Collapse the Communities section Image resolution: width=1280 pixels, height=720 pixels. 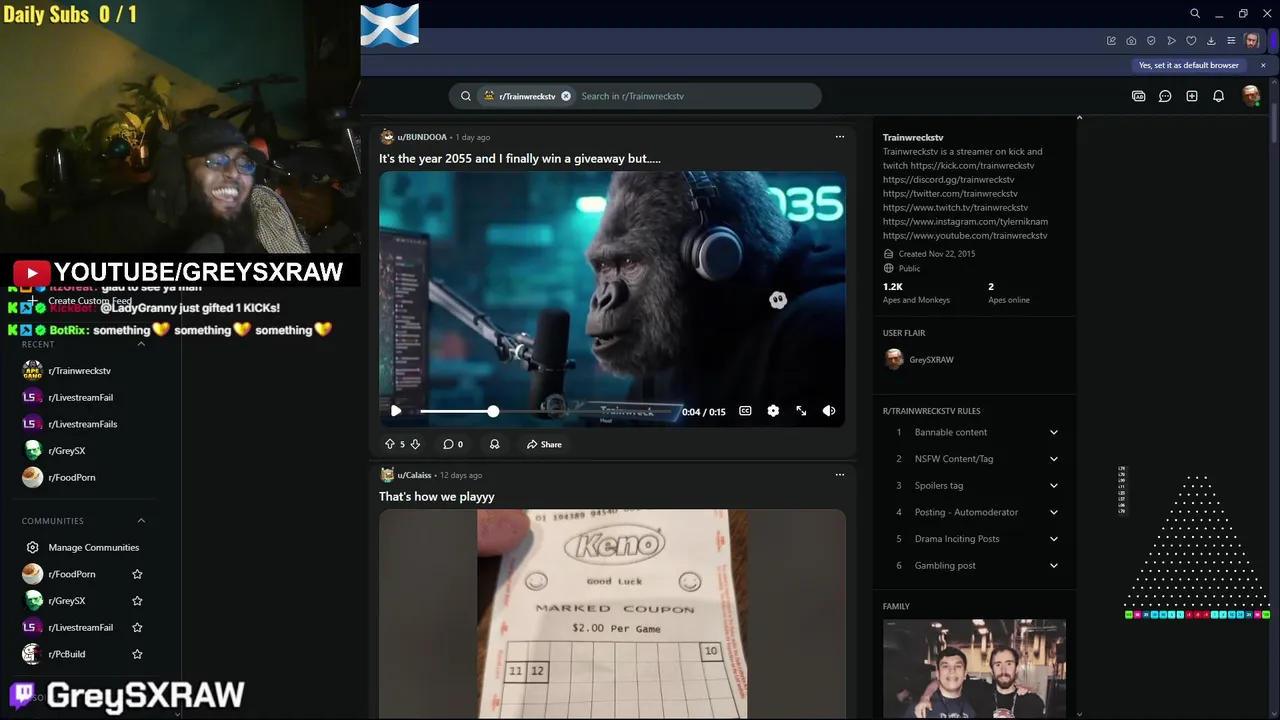(x=141, y=520)
